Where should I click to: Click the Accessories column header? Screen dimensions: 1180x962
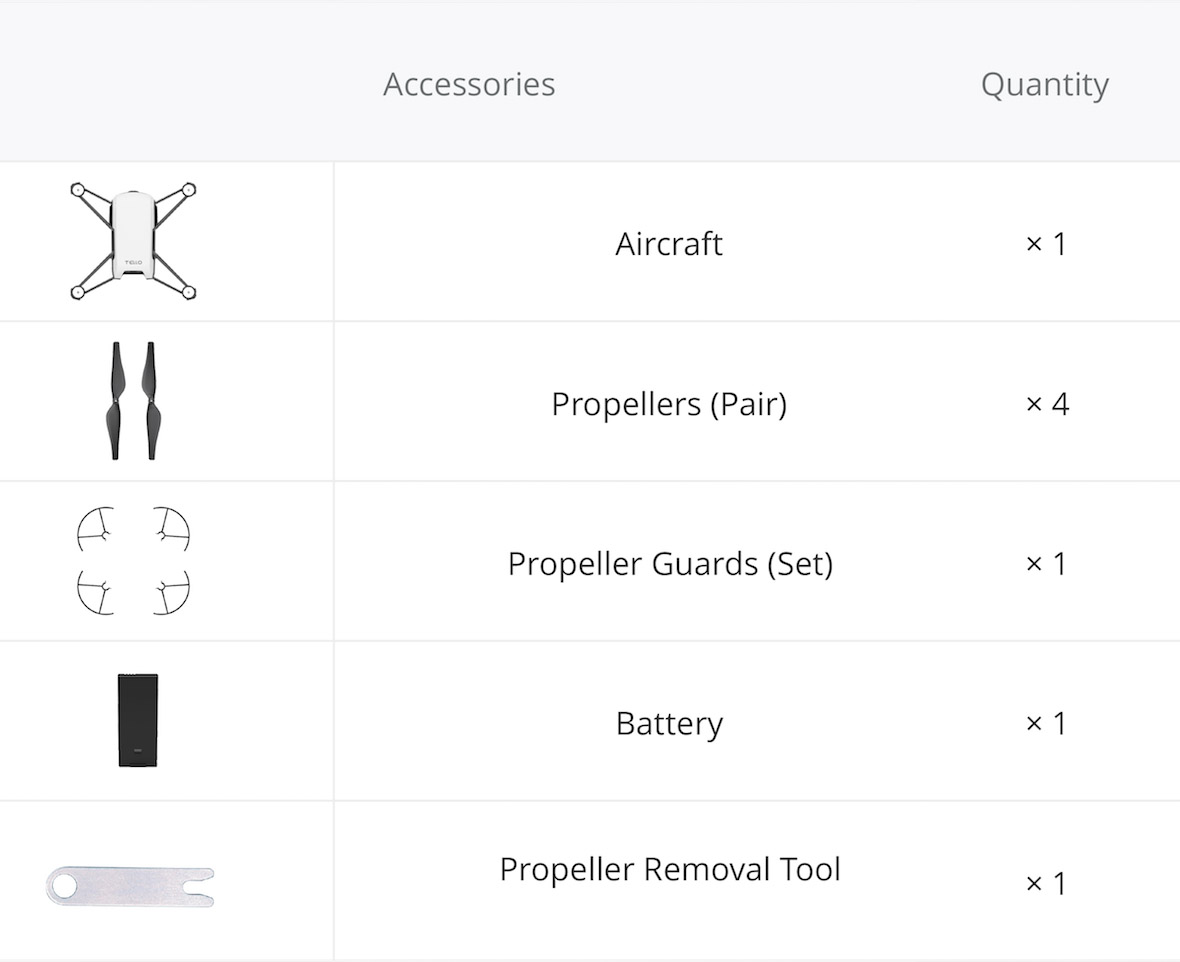[469, 84]
